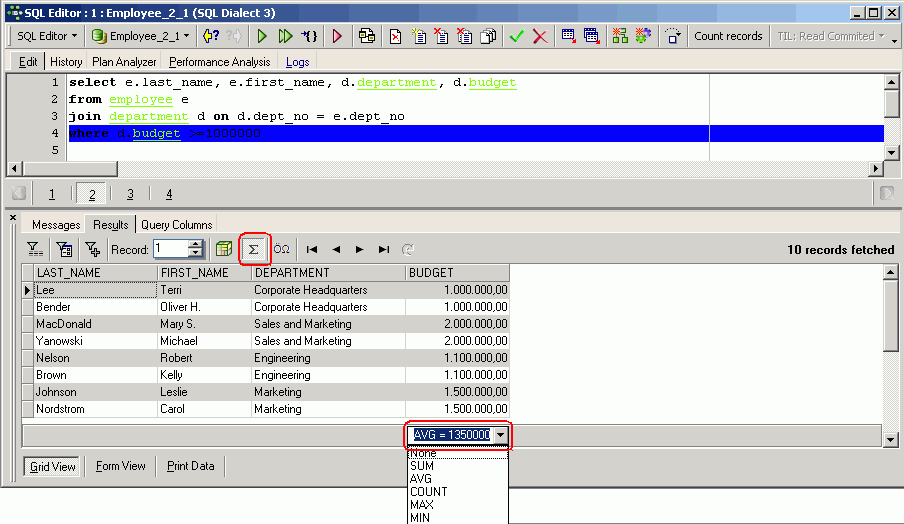The image size is (904, 524).
Task: Open the Print Data view
Action: (x=190, y=466)
